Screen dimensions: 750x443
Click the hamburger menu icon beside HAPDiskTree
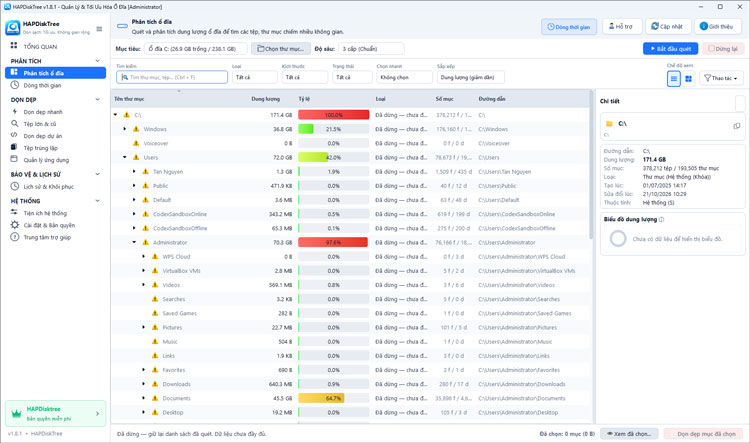point(99,29)
